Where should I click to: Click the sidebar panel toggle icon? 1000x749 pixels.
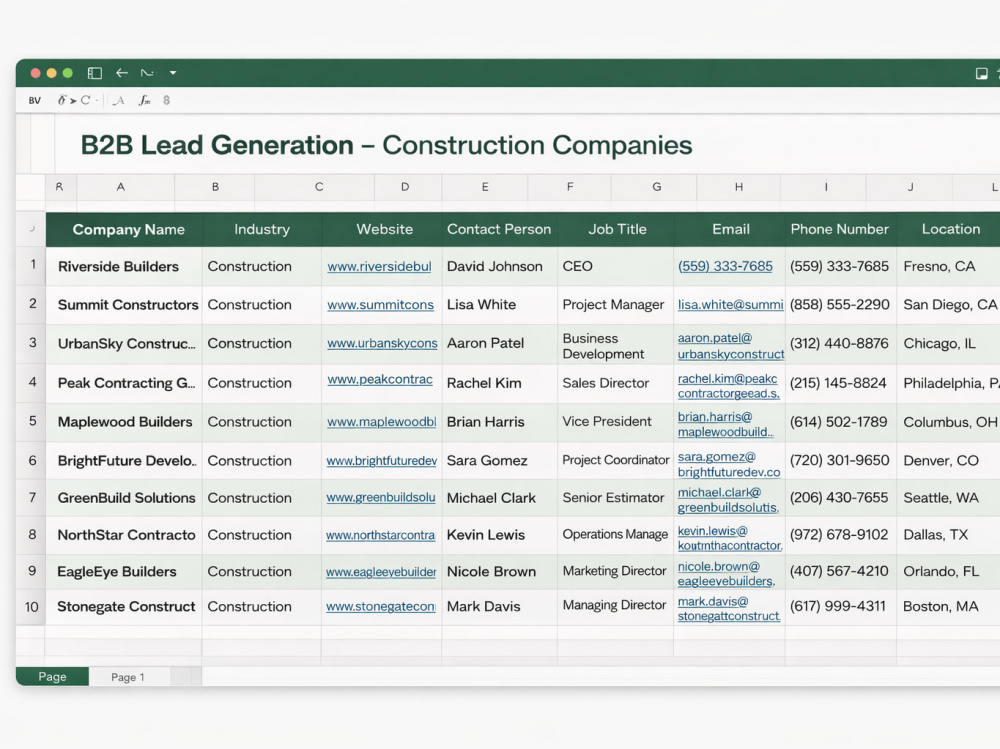(95, 73)
